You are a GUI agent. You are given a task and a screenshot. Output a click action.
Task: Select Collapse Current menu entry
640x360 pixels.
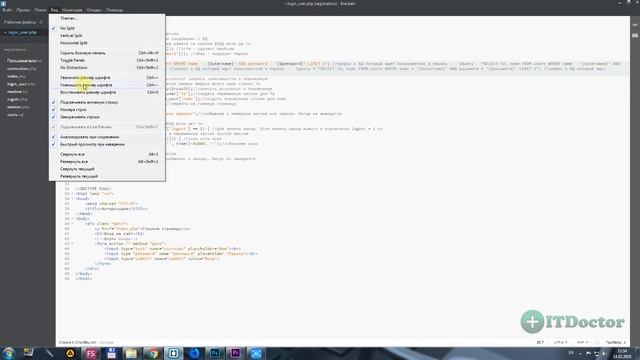(107, 169)
